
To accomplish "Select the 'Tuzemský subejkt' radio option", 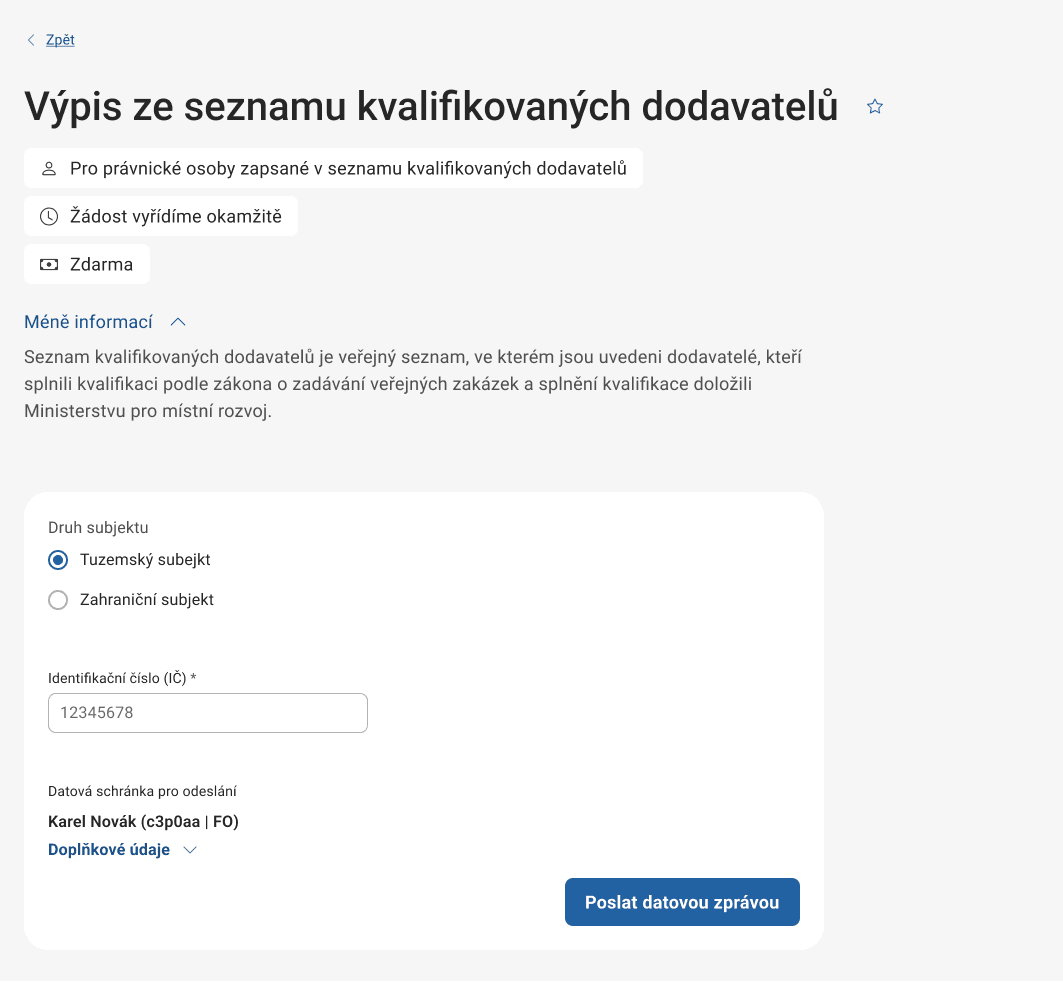I will 58,560.
